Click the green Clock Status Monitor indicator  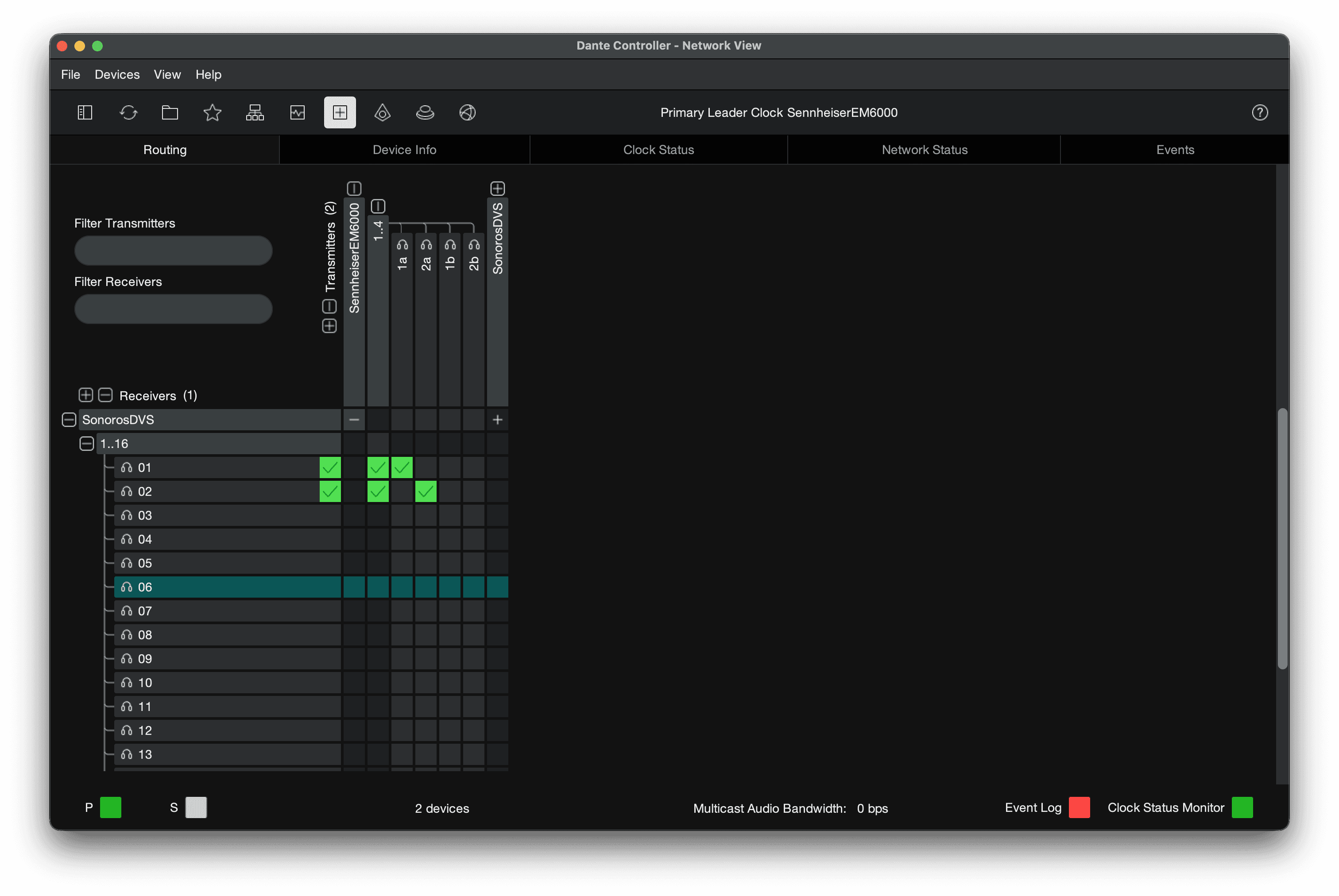(x=1242, y=807)
